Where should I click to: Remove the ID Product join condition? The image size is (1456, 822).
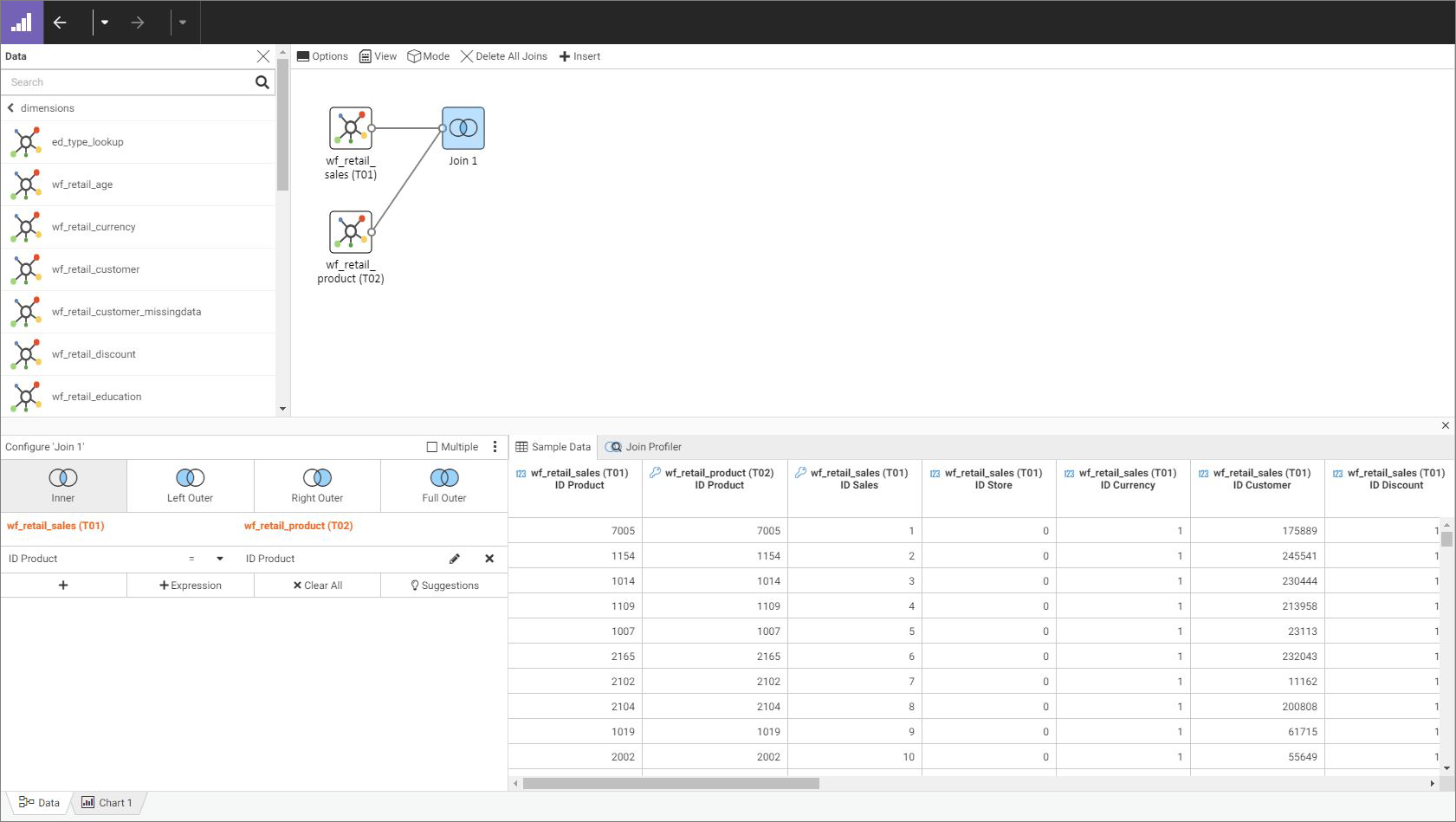[489, 559]
